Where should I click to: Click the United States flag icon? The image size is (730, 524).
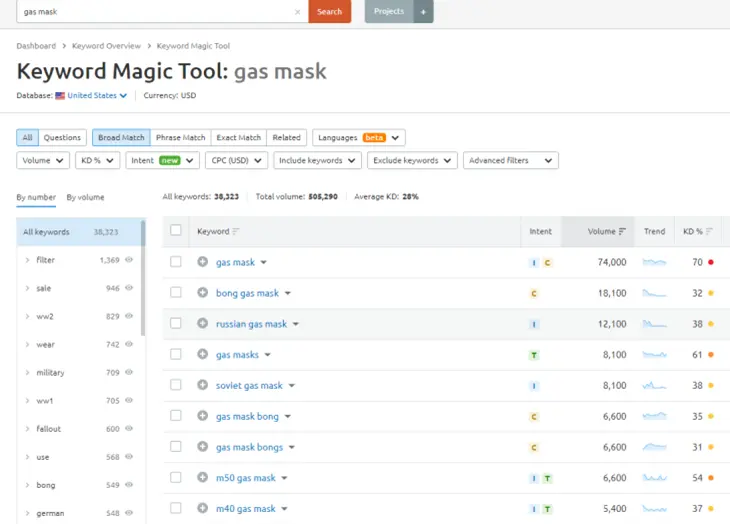tap(60, 95)
